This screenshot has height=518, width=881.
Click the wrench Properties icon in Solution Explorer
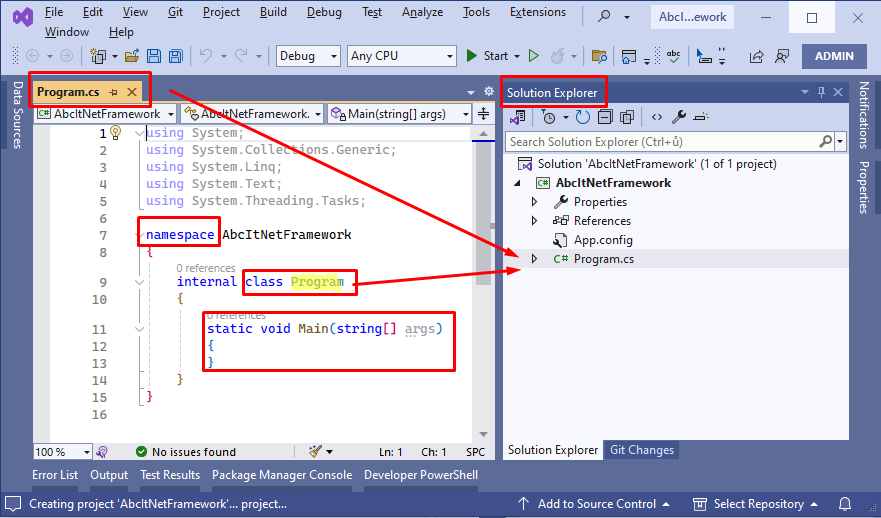coord(679,117)
